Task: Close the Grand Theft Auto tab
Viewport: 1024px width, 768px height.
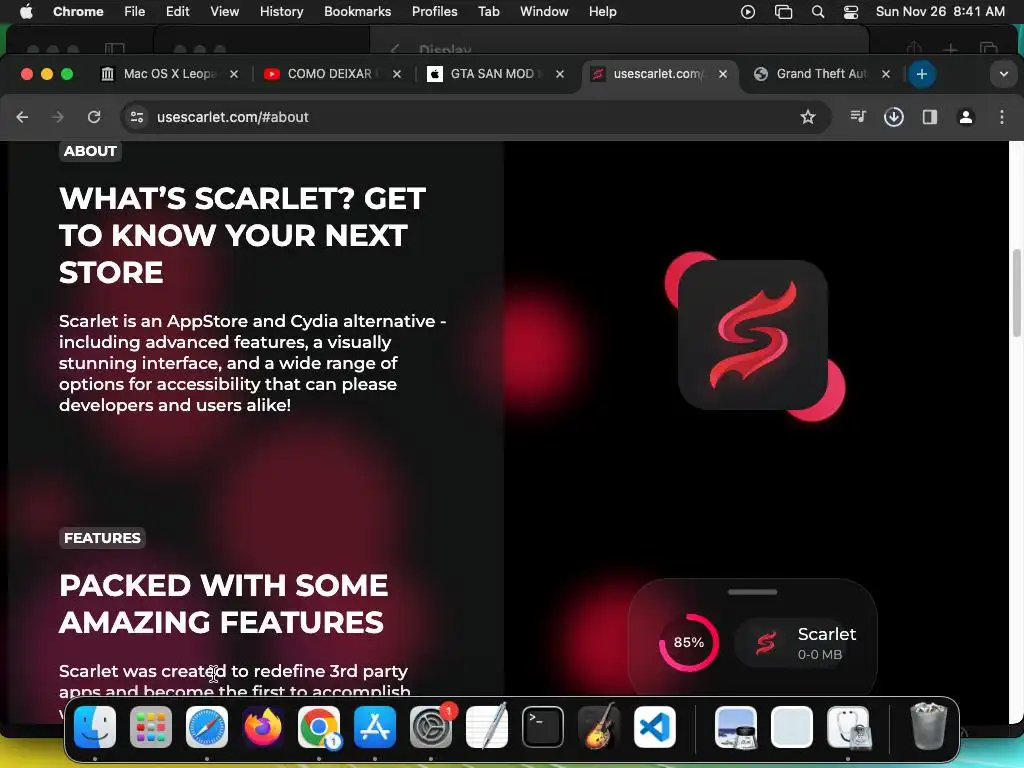Action: (x=886, y=74)
